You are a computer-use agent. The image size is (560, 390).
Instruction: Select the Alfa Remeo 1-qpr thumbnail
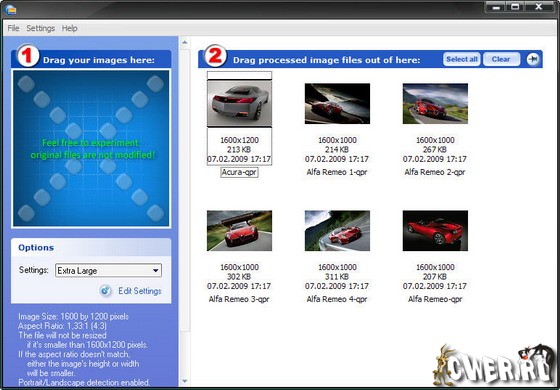click(x=337, y=104)
